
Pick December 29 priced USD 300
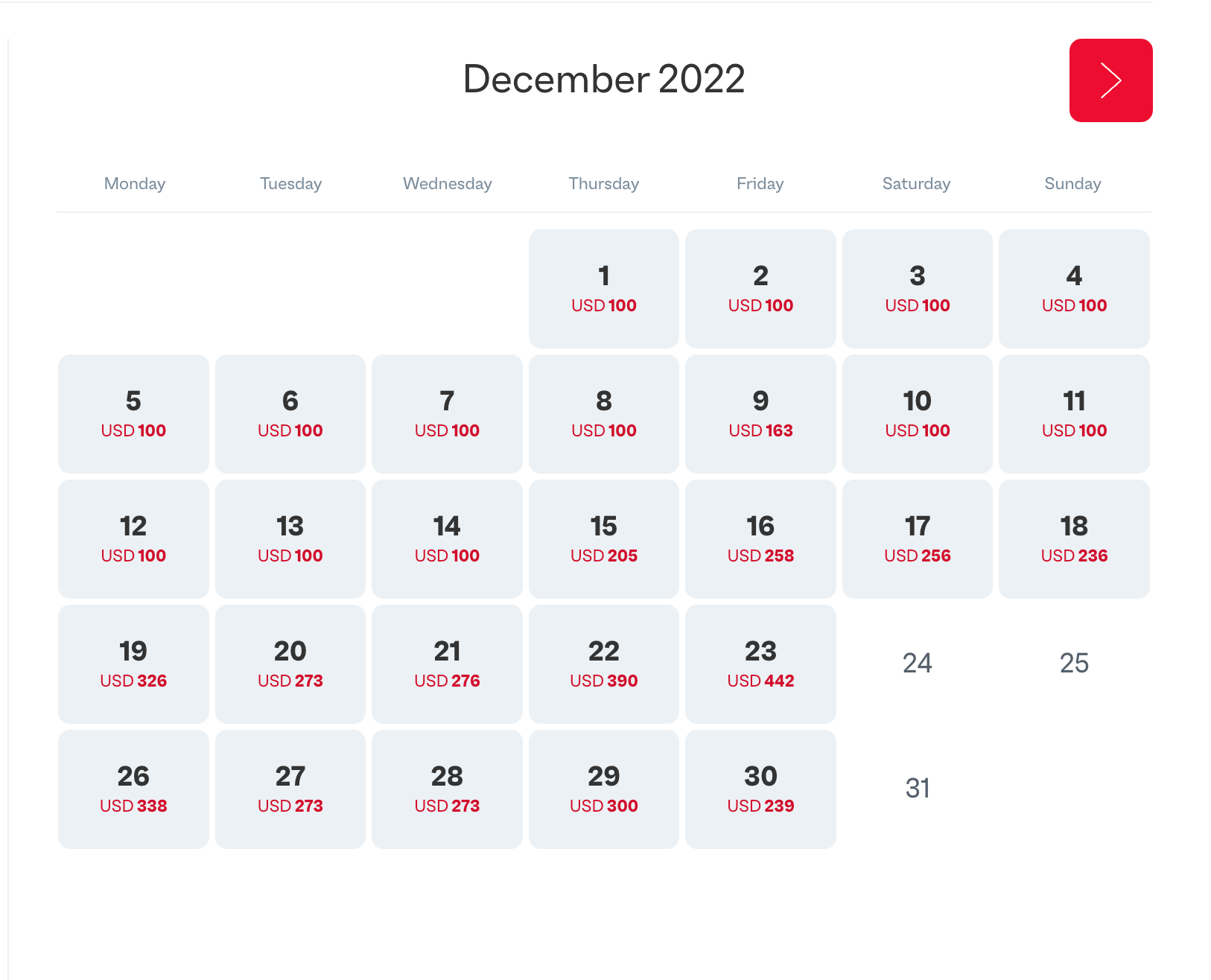point(603,789)
